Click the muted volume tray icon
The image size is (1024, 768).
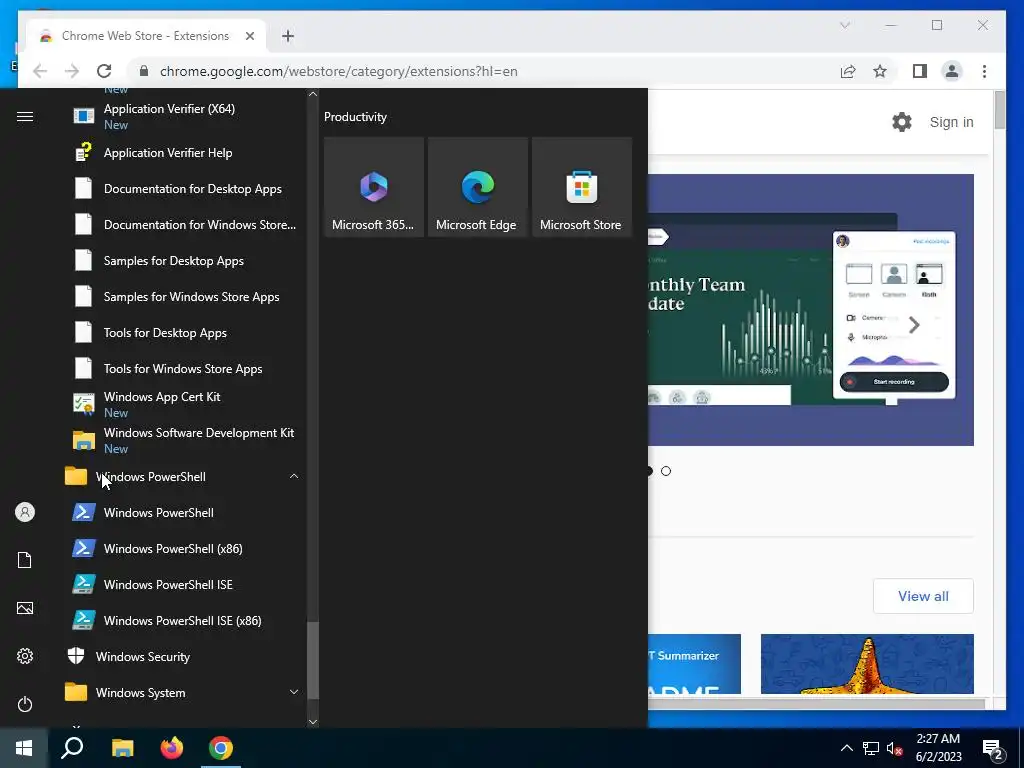click(895, 748)
